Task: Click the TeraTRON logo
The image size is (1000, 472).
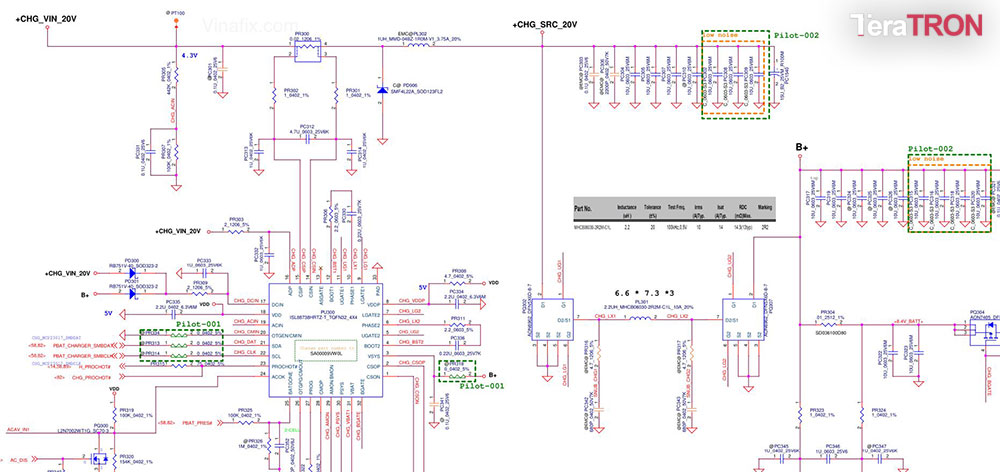Action: tap(916, 26)
